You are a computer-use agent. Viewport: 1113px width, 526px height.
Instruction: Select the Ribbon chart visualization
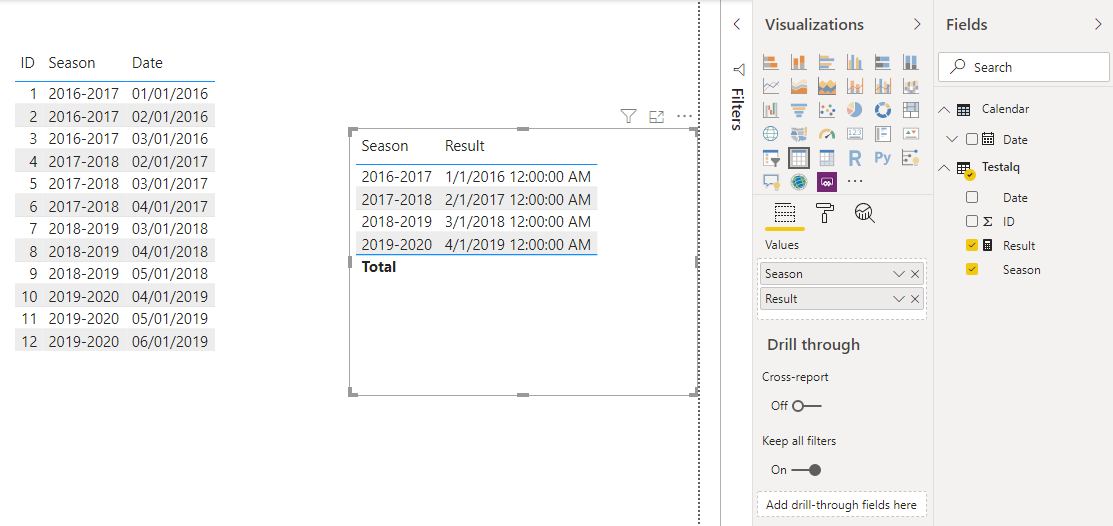[x=911, y=87]
